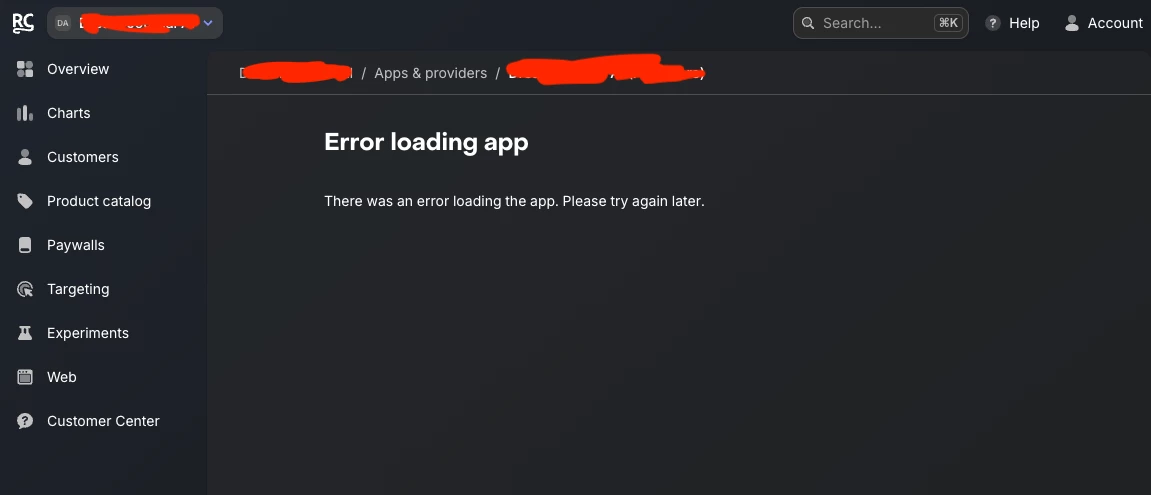This screenshot has height=495, width=1151.
Task: Select the Product catalog tag icon
Action: 25,201
